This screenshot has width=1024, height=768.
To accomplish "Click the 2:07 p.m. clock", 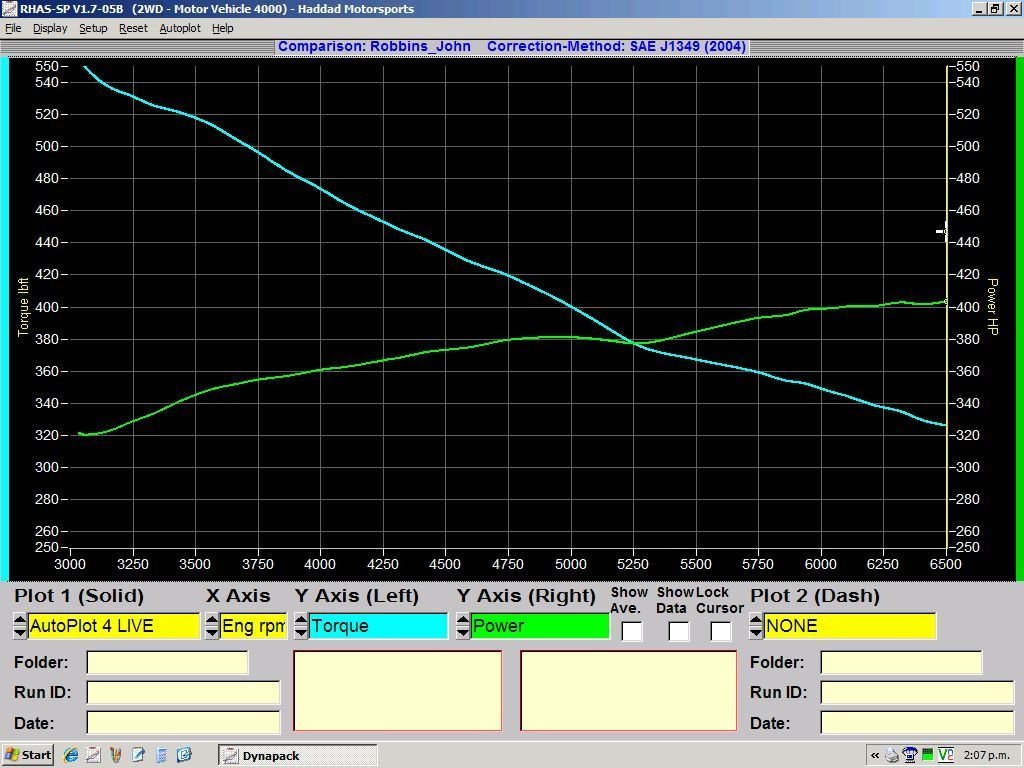I will coord(986,756).
